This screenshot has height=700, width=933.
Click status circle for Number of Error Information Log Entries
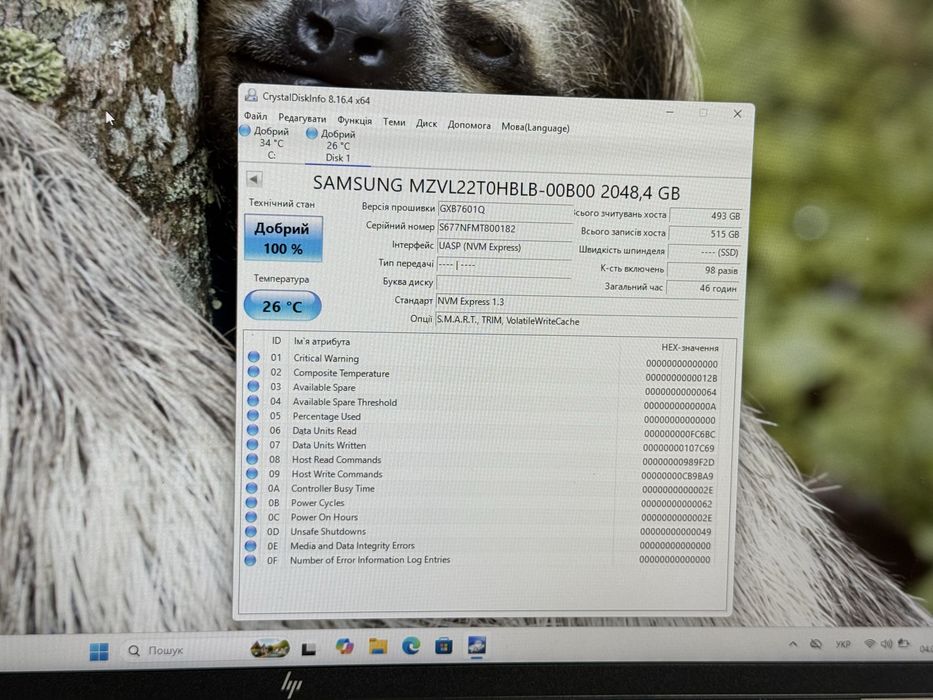[x=250, y=560]
